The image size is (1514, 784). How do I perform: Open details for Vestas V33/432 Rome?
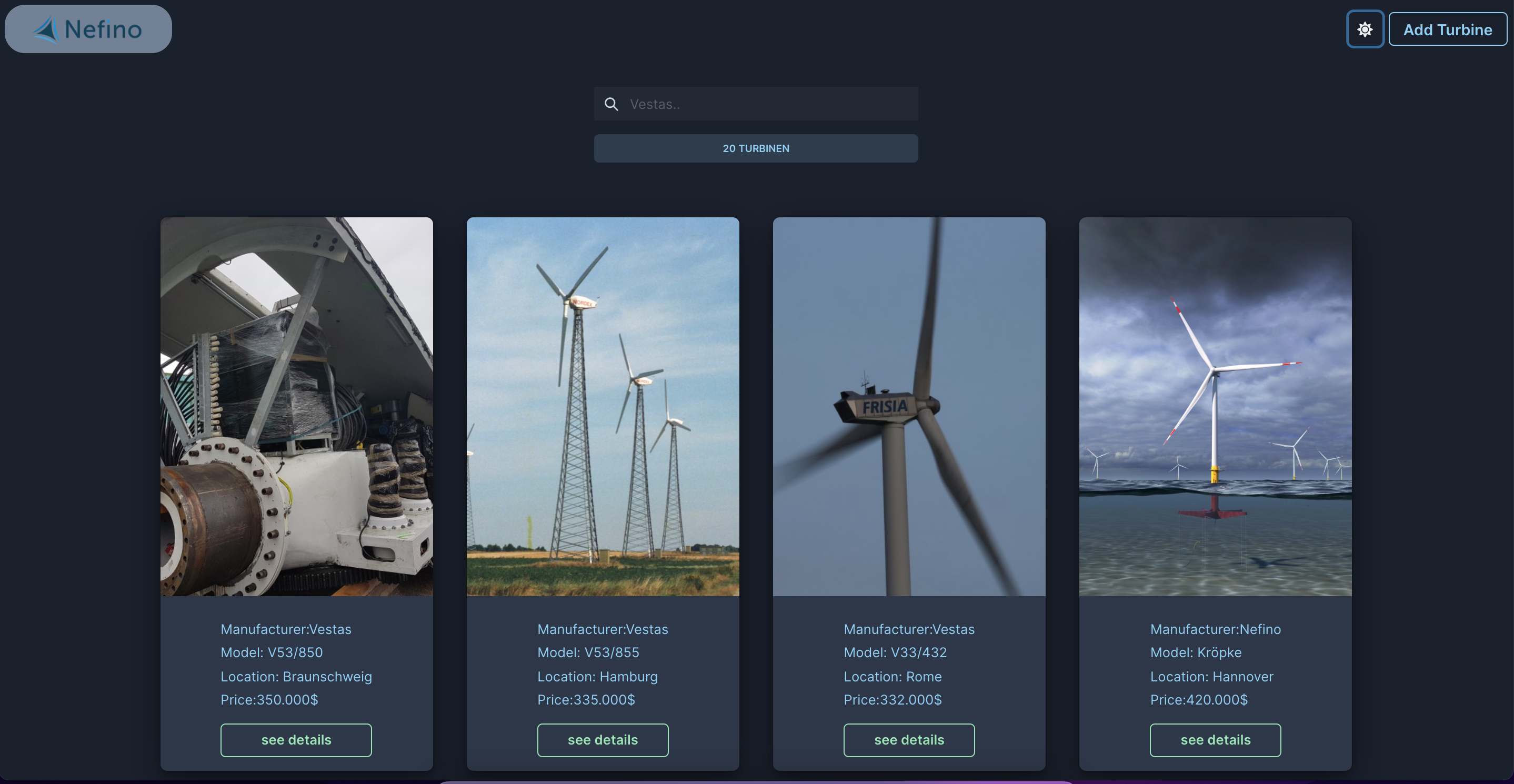pyautogui.click(x=909, y=740)
